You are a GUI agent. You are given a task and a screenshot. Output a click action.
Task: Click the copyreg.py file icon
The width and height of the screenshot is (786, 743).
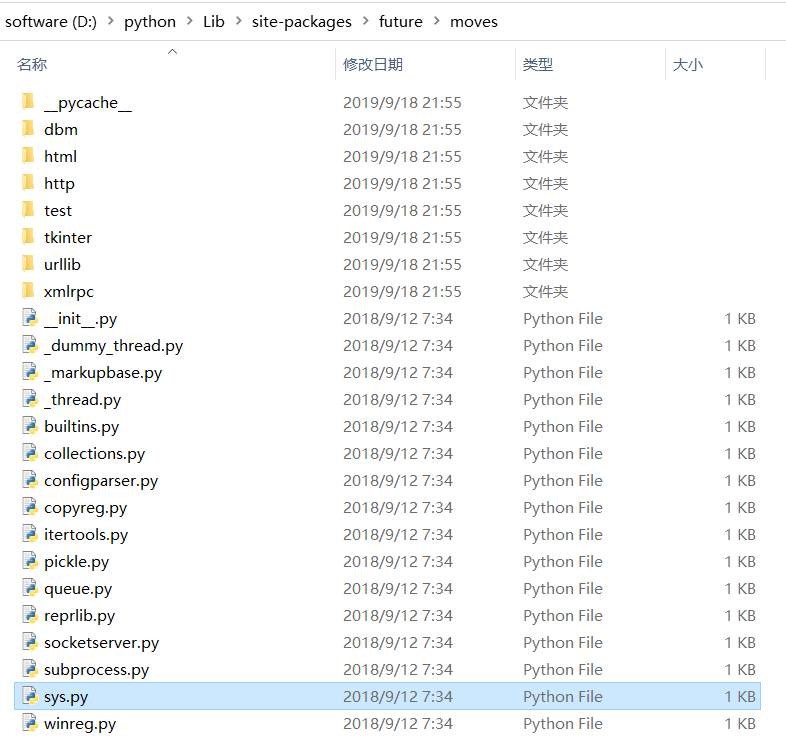30,508
